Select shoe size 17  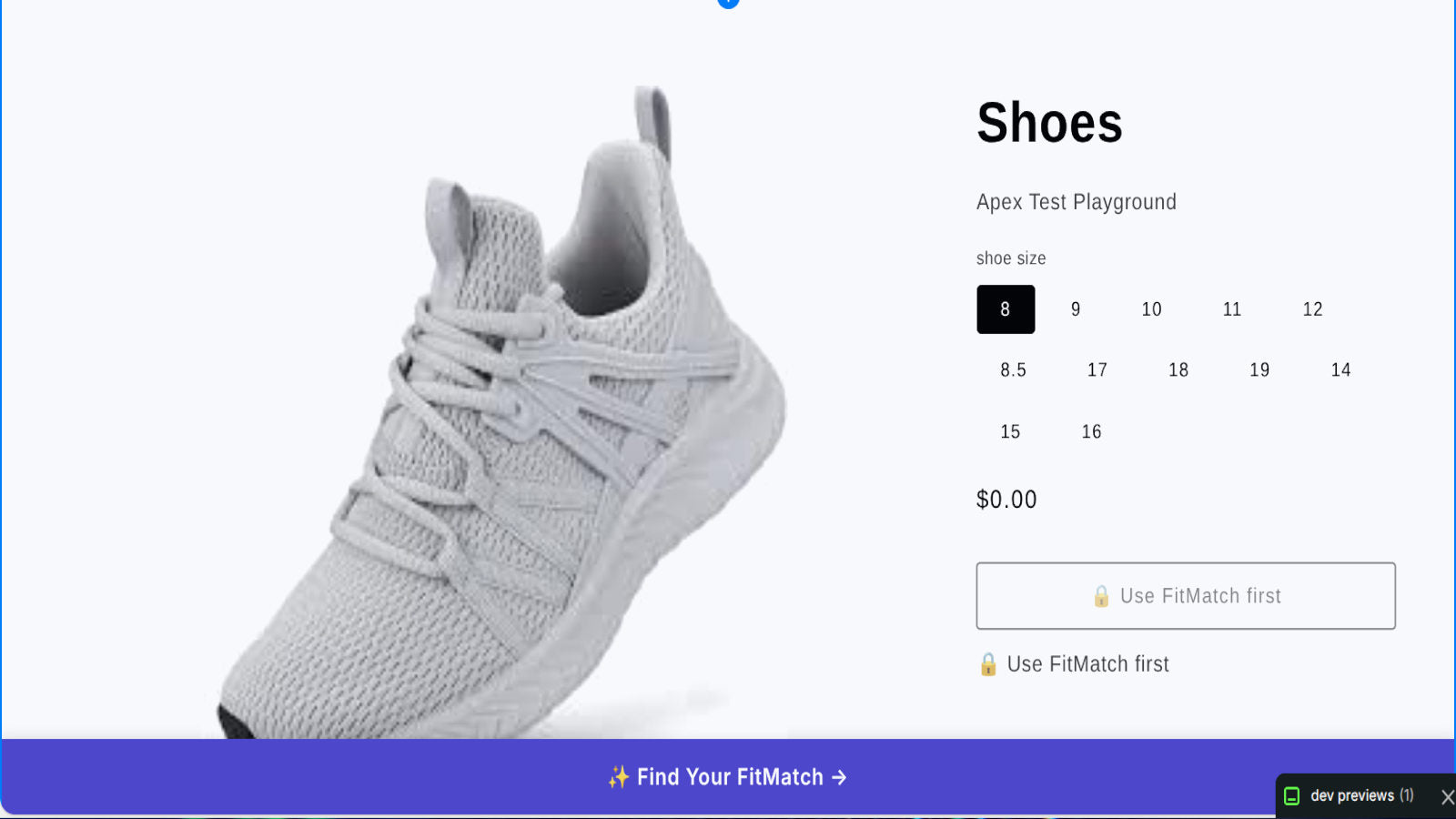click(x=1097, y=370)
